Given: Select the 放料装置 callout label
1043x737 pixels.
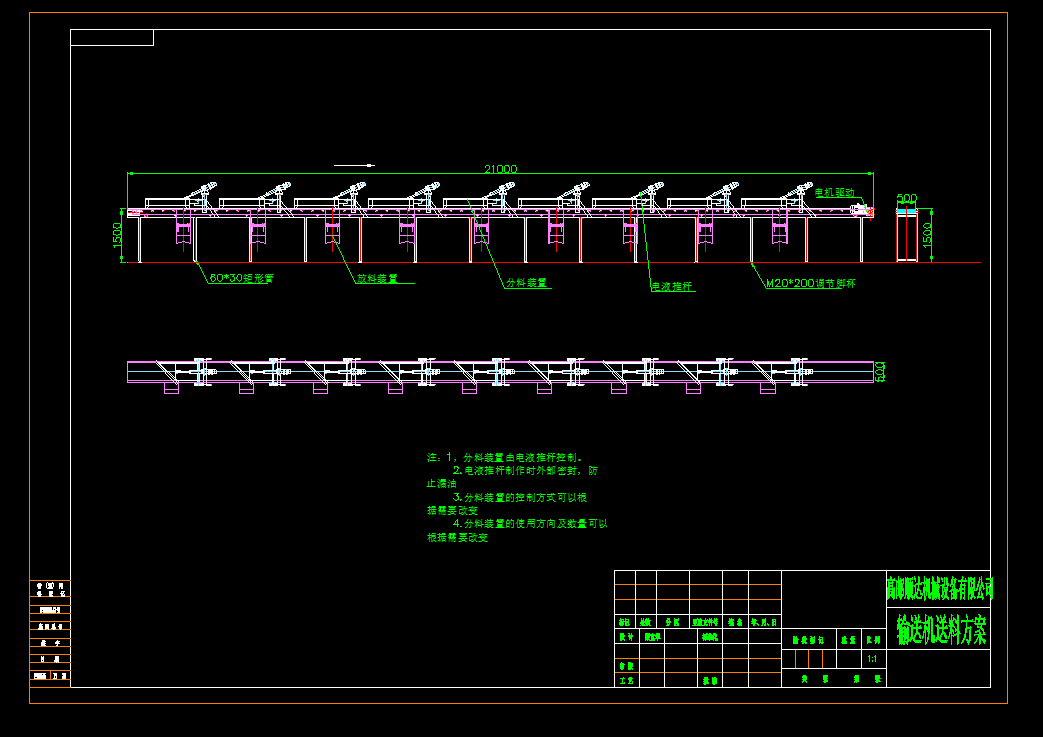Looking at the screenshot, I should click(377, 279).
